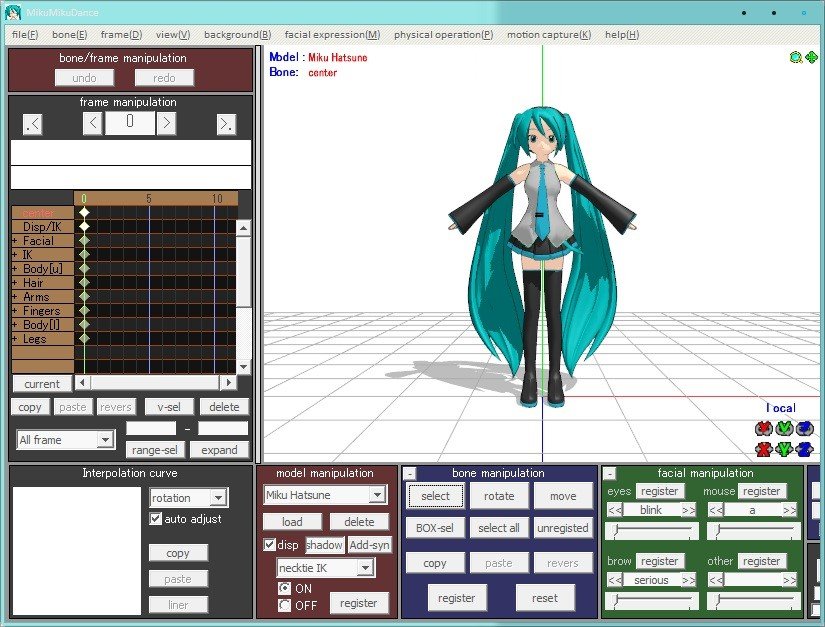Click the red X-axis rotation icon

tap(763, 429)
